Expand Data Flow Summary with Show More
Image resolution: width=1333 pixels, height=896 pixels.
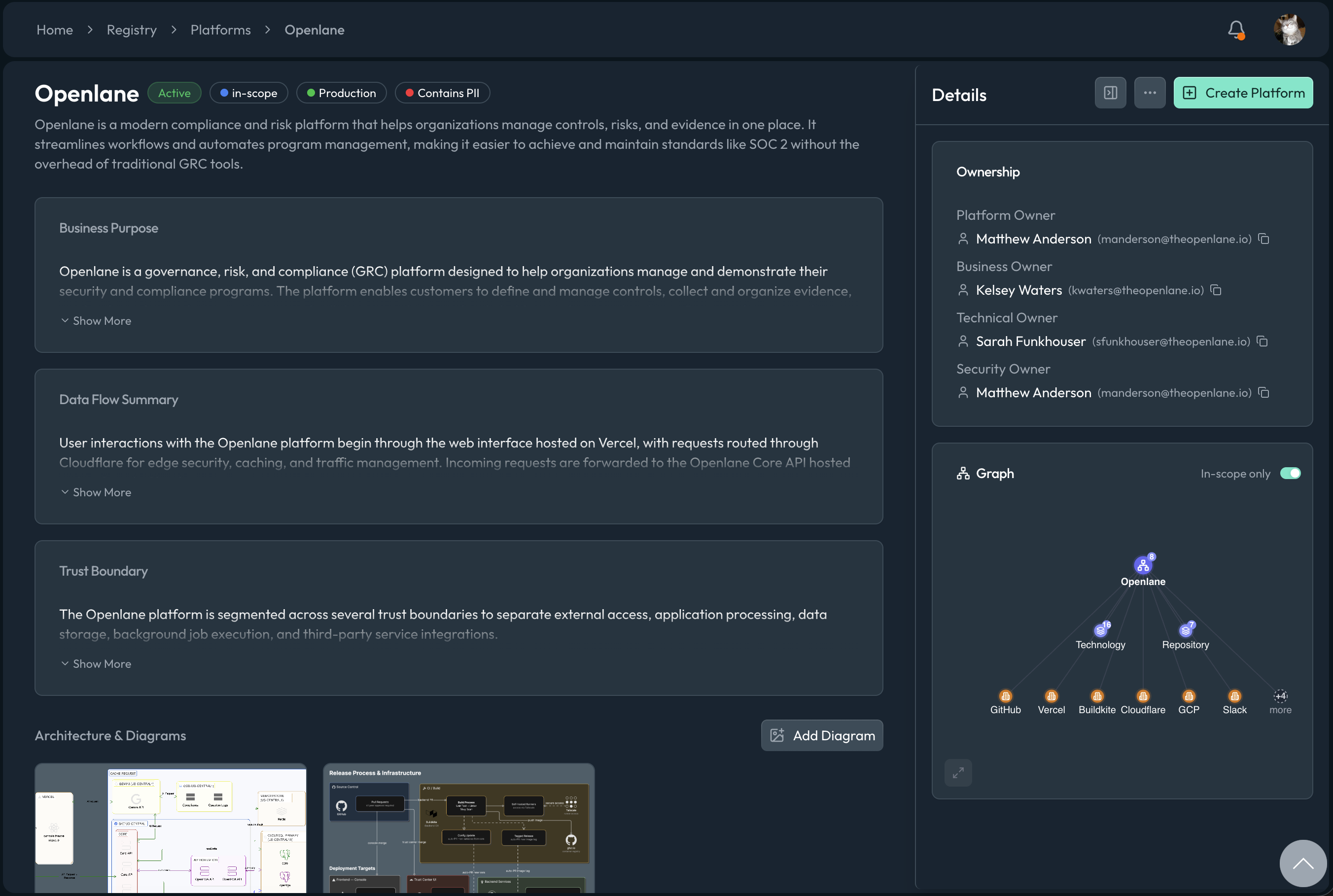[x=96, y=492]
